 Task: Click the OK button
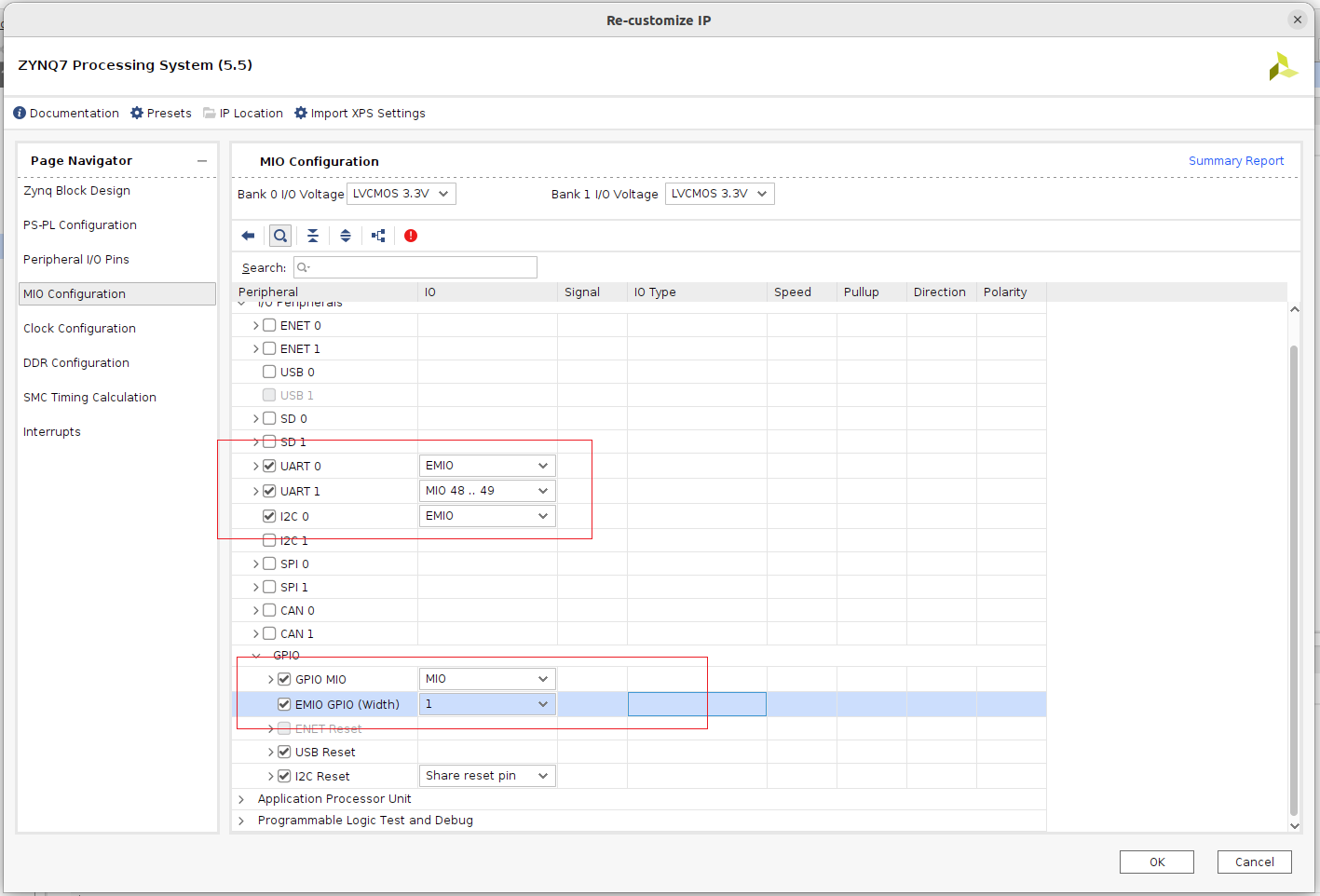(1157, 862)
